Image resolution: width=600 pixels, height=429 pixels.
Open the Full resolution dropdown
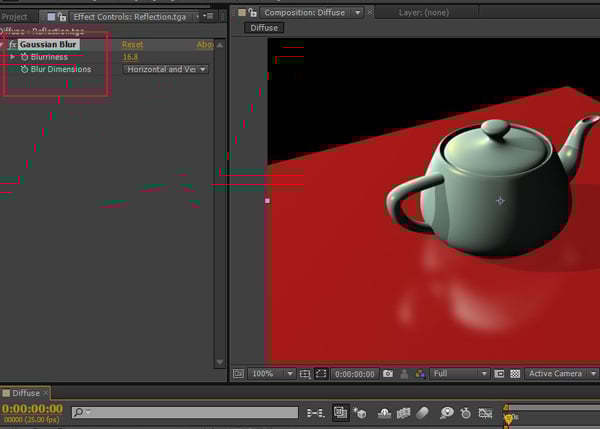pyautogui.click(x=460, y=374)
